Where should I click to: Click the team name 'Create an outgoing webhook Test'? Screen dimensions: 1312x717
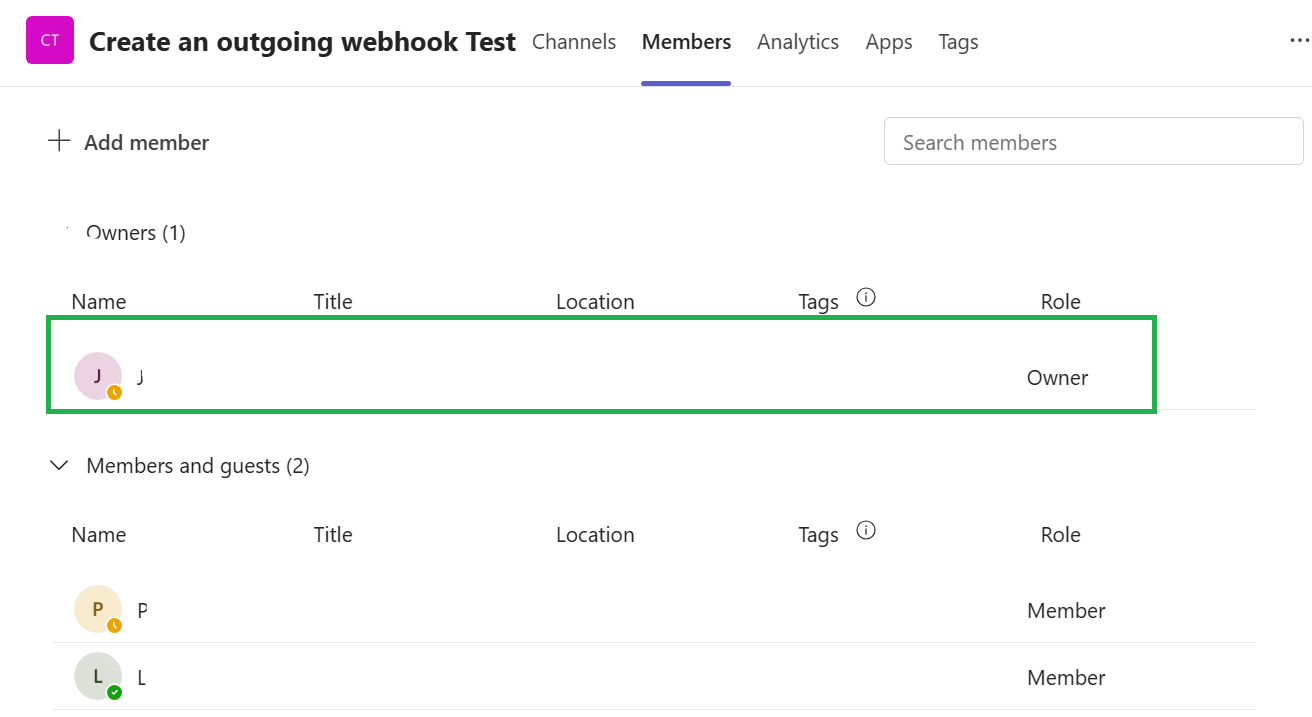click(302, 42)
